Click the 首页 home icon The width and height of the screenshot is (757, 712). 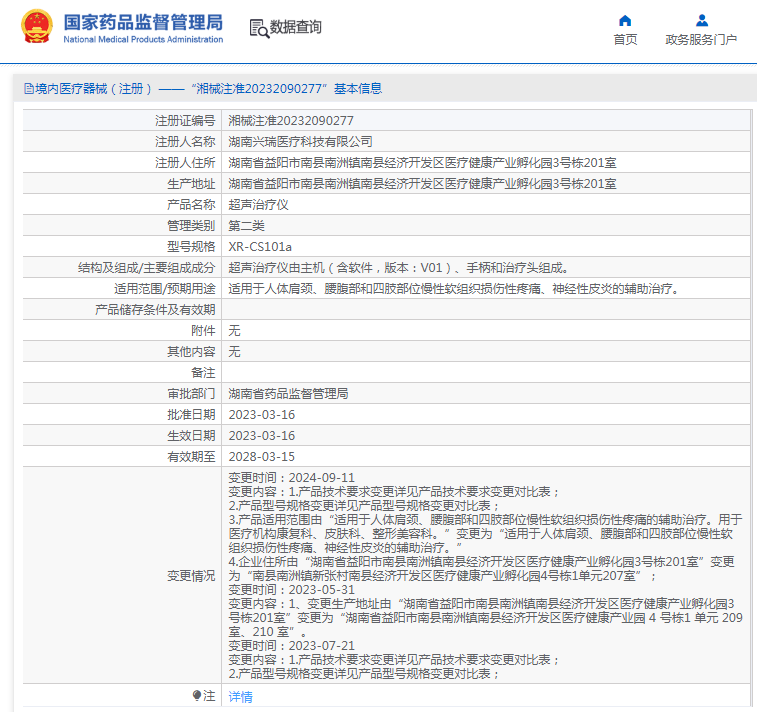[x=625, y=20]
